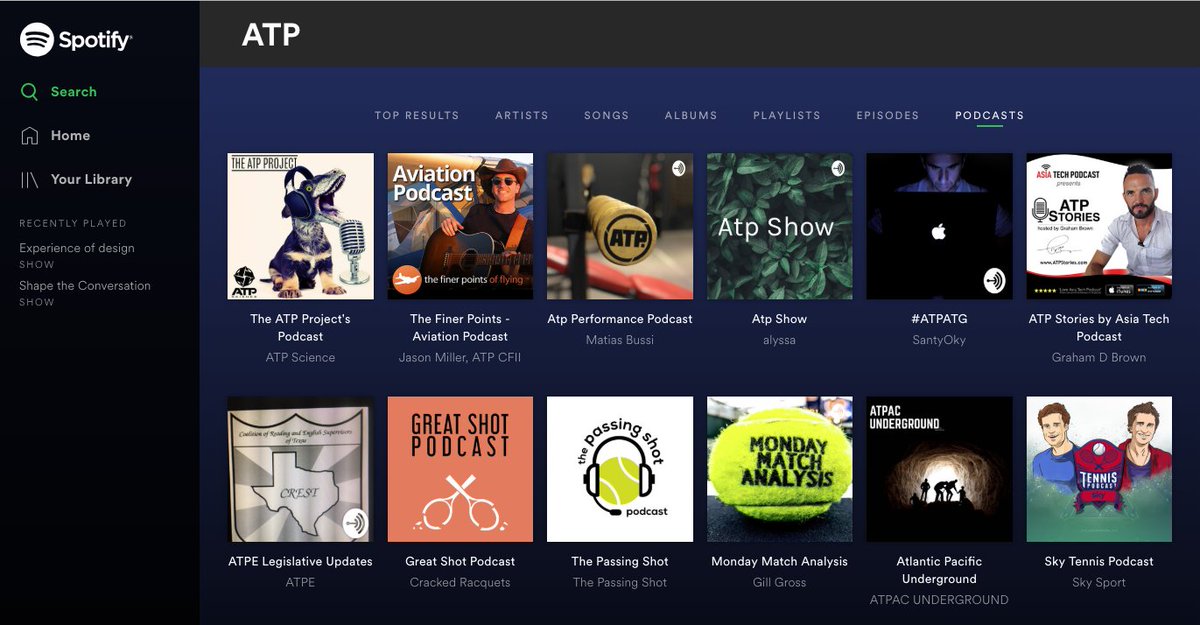The width and height of the screenshot is (1200, 625).
Task: Click the Your Library shelf icon
Action: 30,180
